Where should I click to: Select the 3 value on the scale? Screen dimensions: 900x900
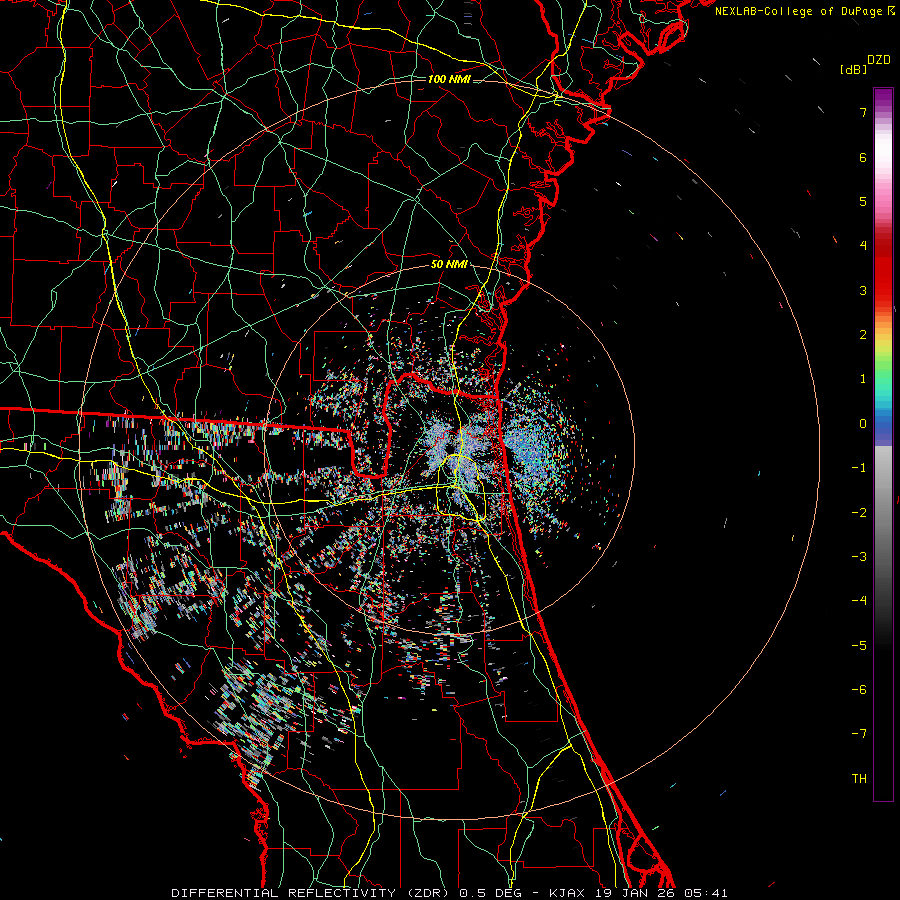[863, 290]
